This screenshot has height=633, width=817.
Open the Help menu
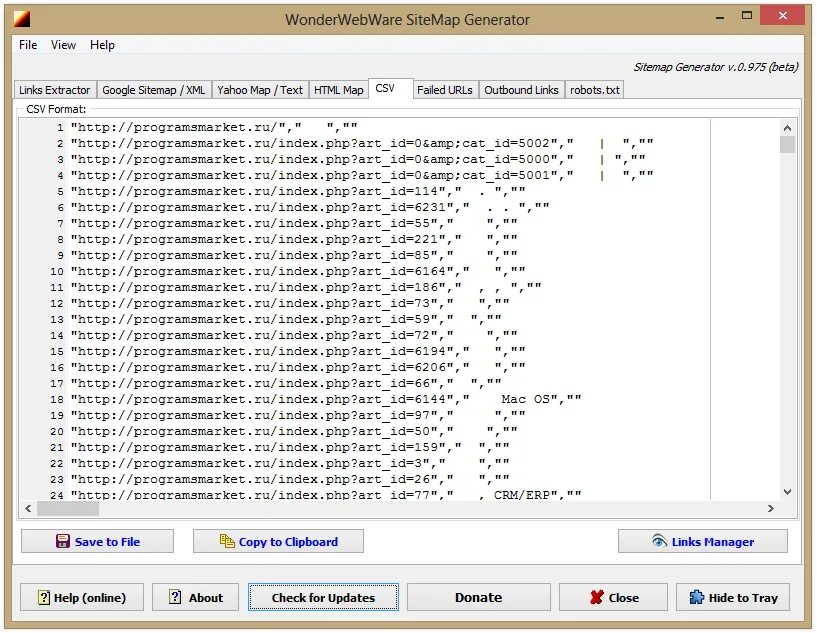(x=102, y=45)
